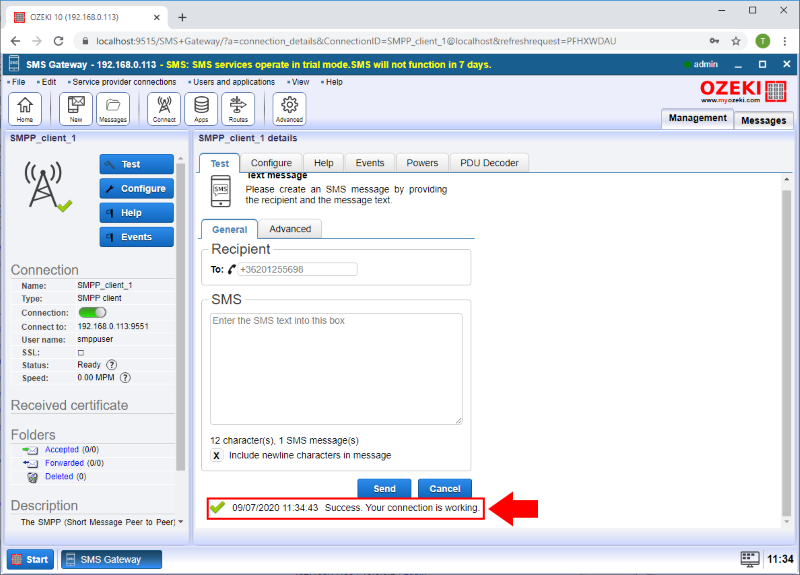Click the OZEKI logo
The width and height of the screenshot is (800, 575).
pos(743,91)
